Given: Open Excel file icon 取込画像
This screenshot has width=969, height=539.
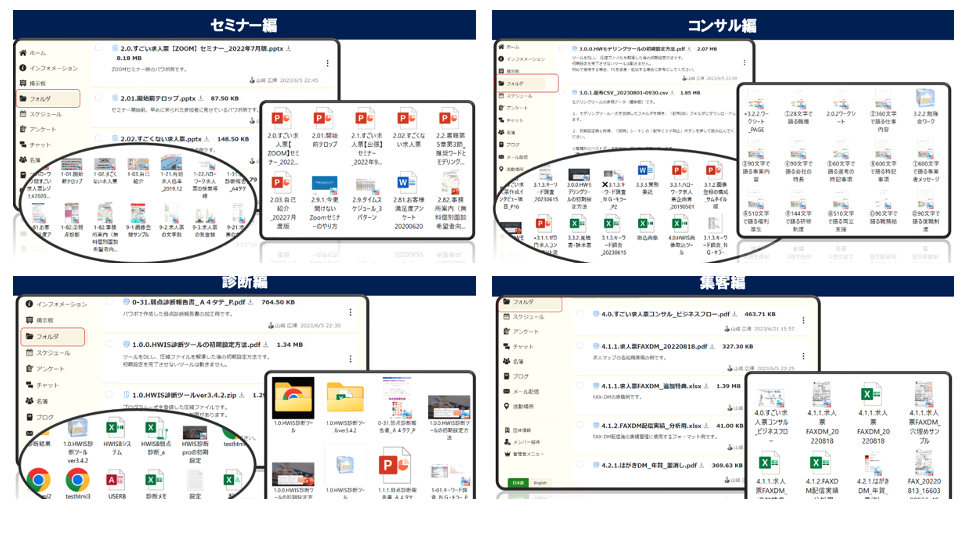Looking at the screenshot, I should (x=646, y=224).
